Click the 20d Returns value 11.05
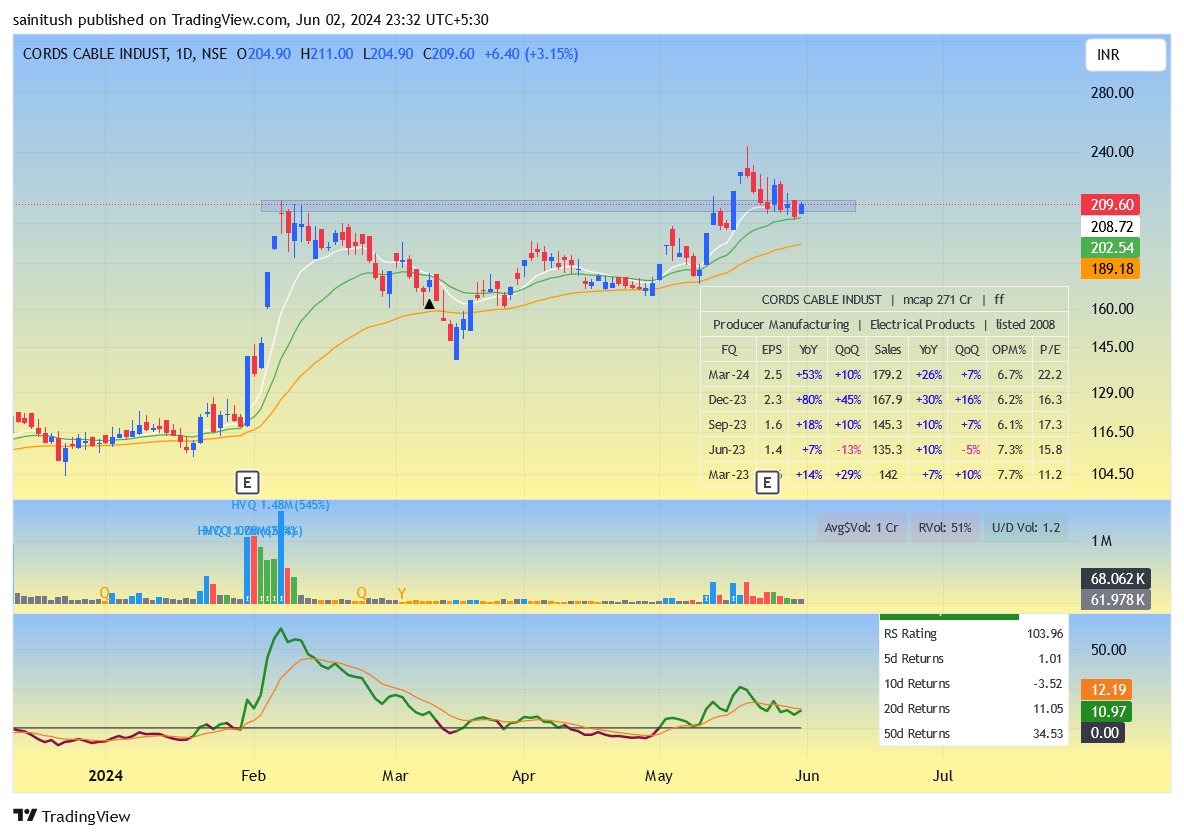The width and height of the screenshot is (1184, 837). pyautogui.click(x=1048, y=708)
